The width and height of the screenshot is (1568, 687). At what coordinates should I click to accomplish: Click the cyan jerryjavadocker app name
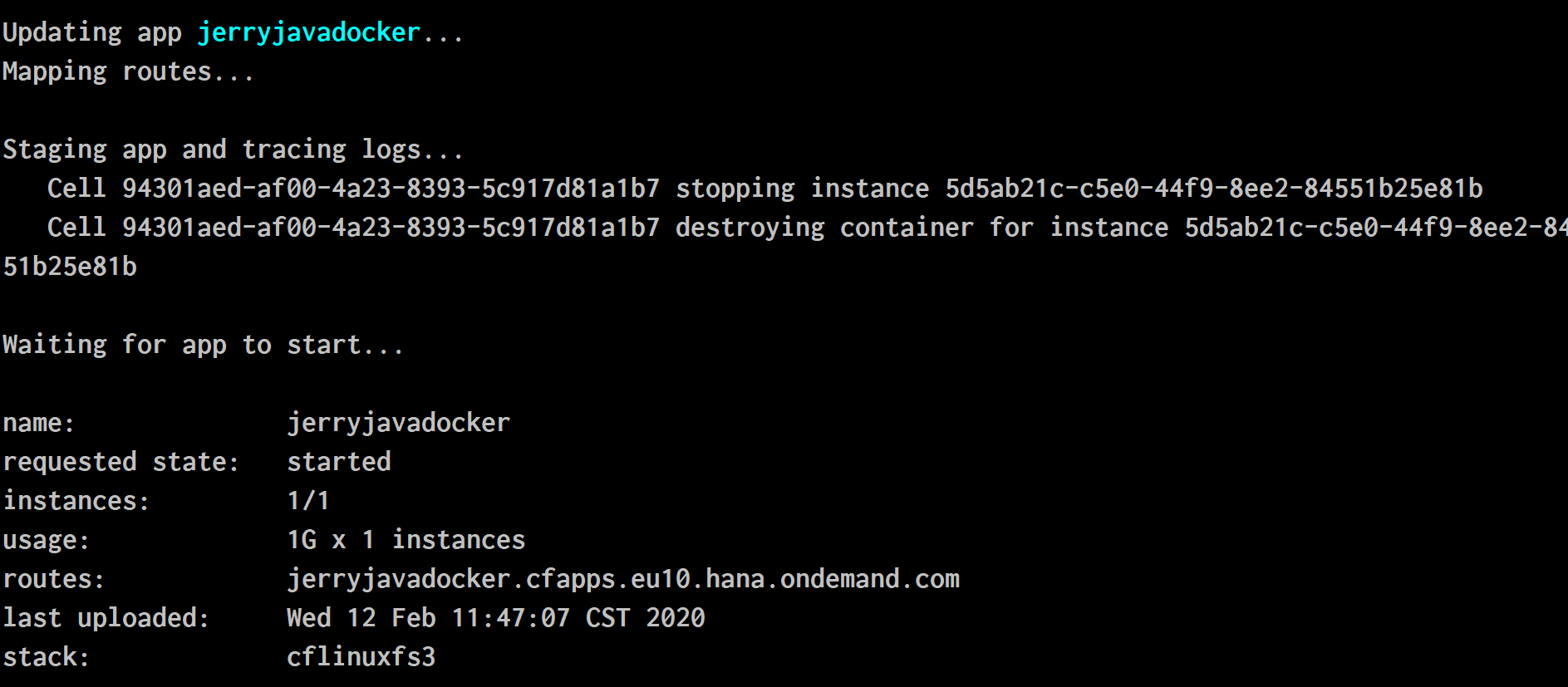[309, 33]
